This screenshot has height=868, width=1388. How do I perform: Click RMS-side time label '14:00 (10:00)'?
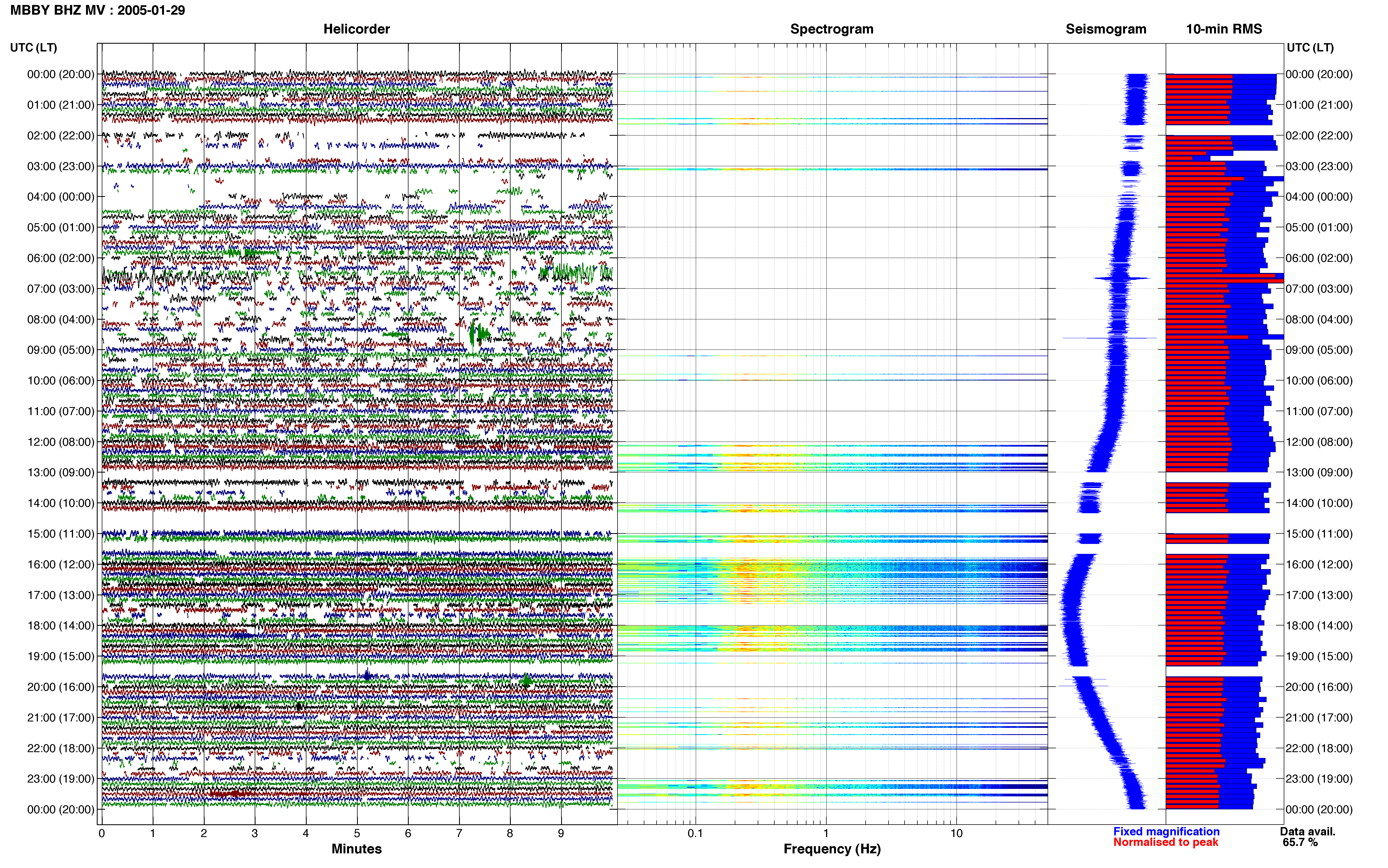pos(1319,503)
